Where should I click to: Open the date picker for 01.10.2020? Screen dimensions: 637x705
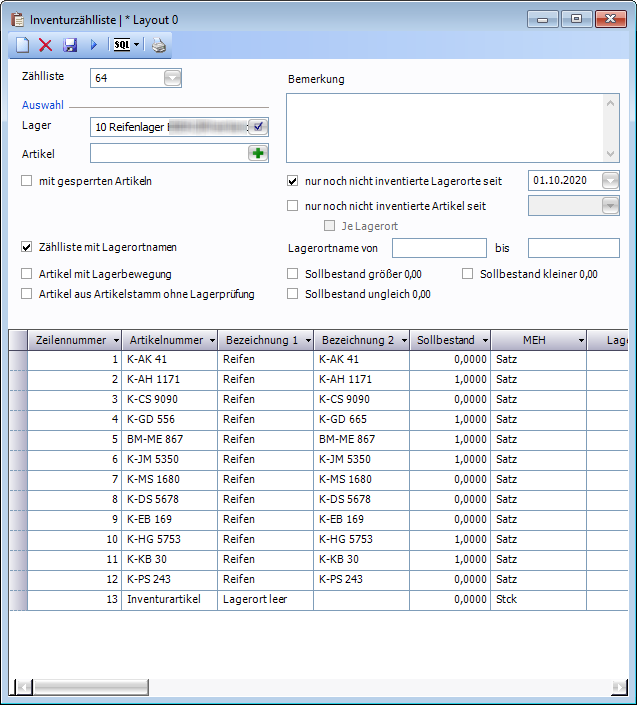610,181
